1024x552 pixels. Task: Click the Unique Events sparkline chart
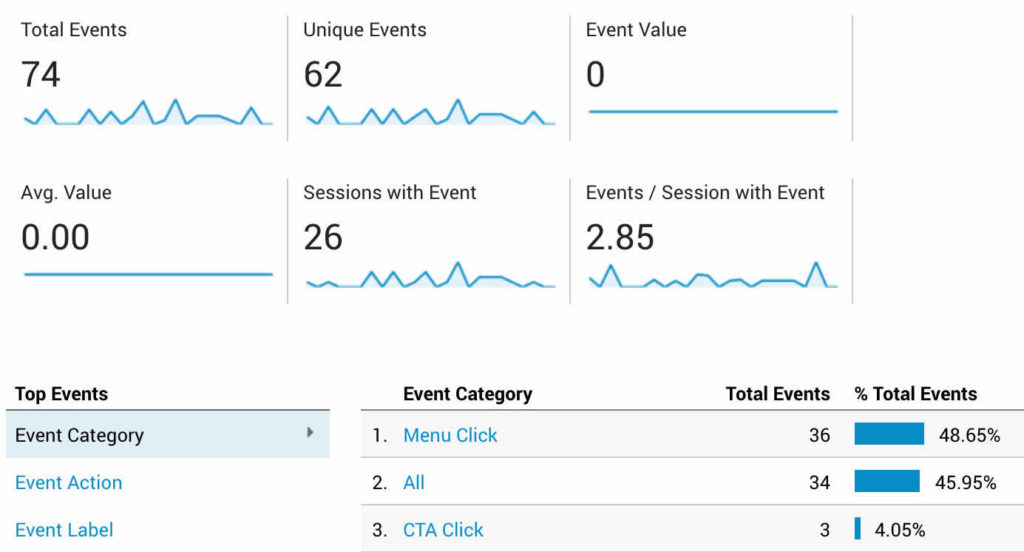pos(430,113)
